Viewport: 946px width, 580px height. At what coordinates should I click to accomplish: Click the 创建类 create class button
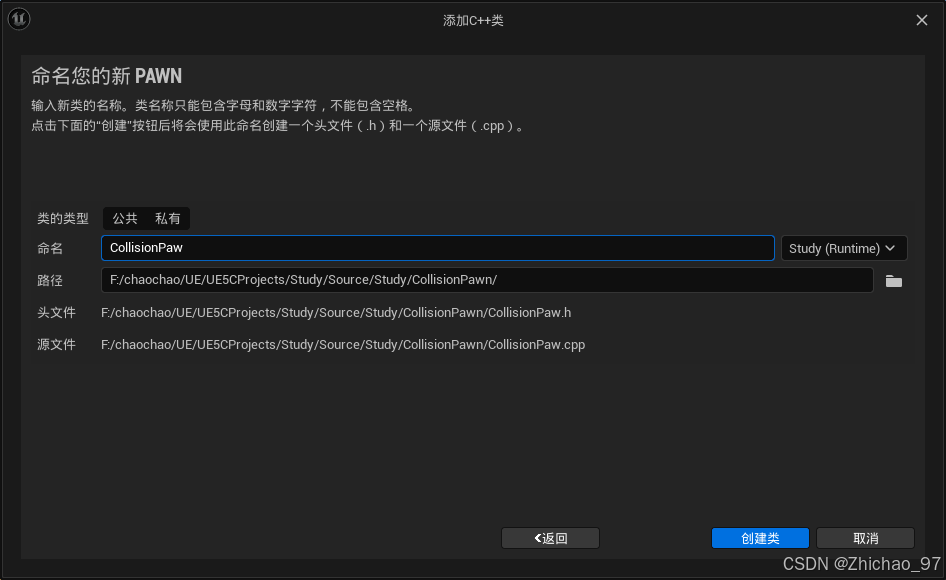pyautogui.click(x=760, y=538)
